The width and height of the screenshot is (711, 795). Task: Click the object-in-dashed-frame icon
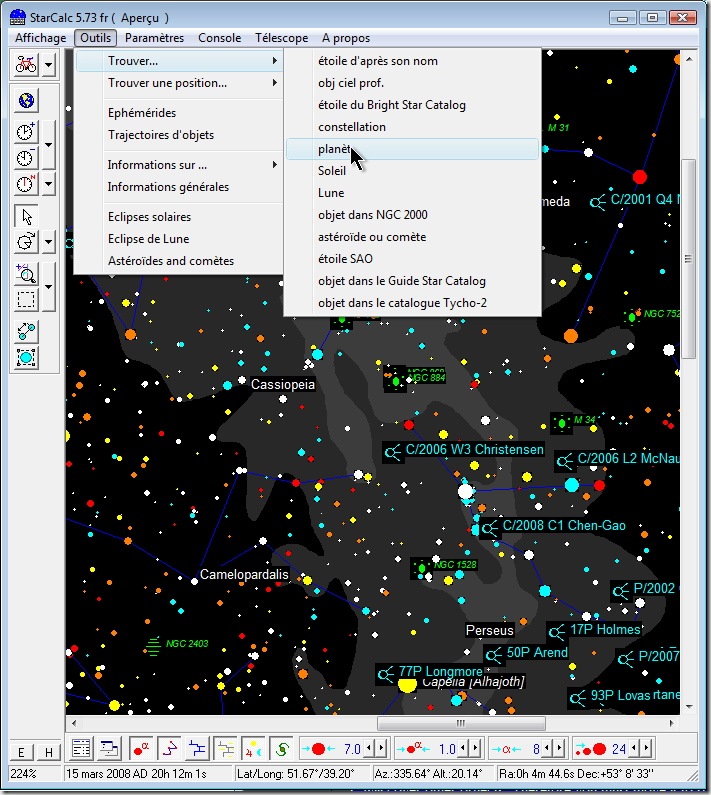coord(26,357)
